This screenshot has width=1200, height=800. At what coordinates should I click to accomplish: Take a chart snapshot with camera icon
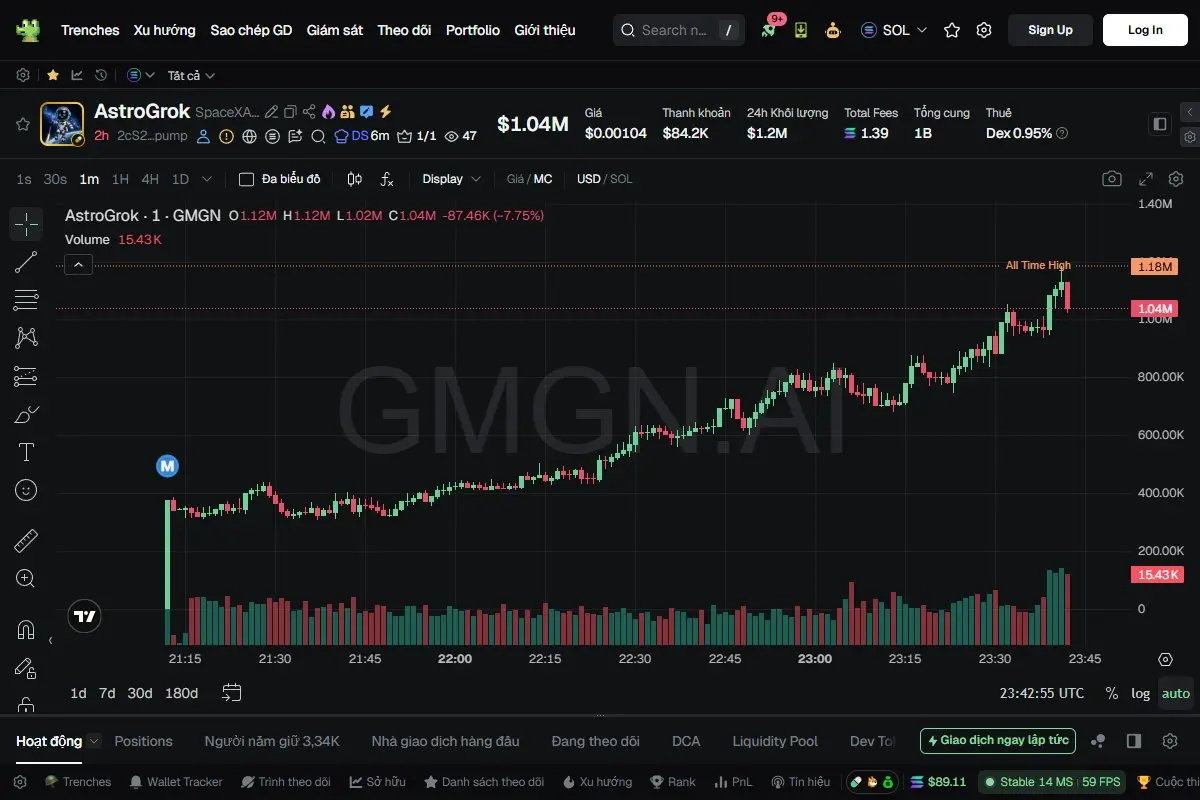click(x=1112, y=179)
